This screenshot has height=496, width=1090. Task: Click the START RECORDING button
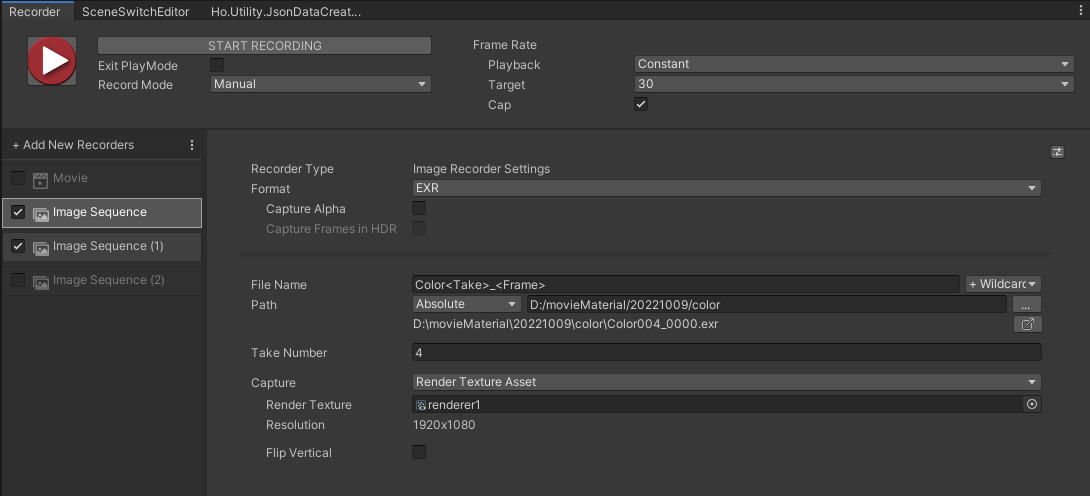pyautogui.click(x=264, y=46)
